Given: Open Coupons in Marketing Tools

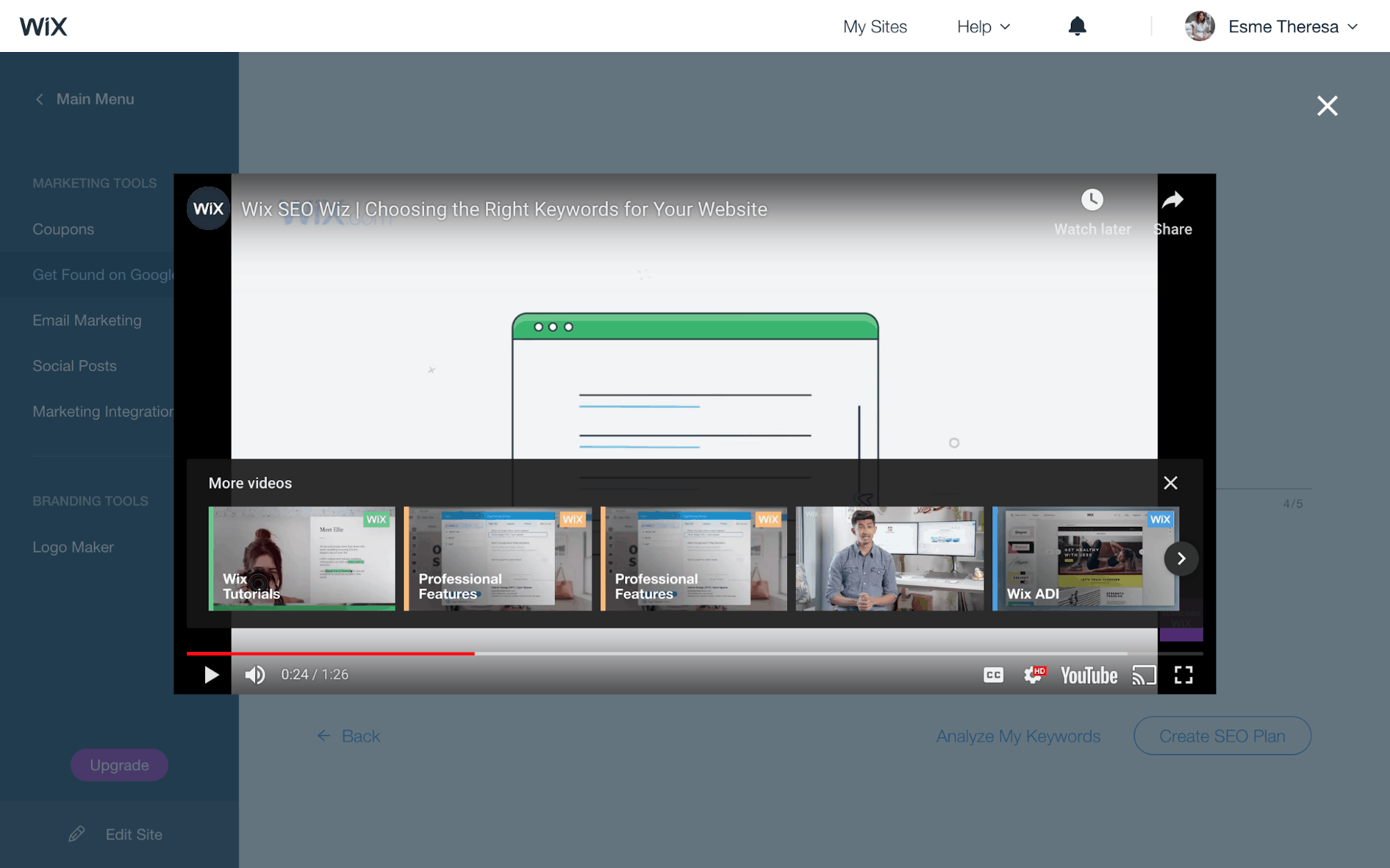Looking at the screenshot, I should [x=63, y=229].
